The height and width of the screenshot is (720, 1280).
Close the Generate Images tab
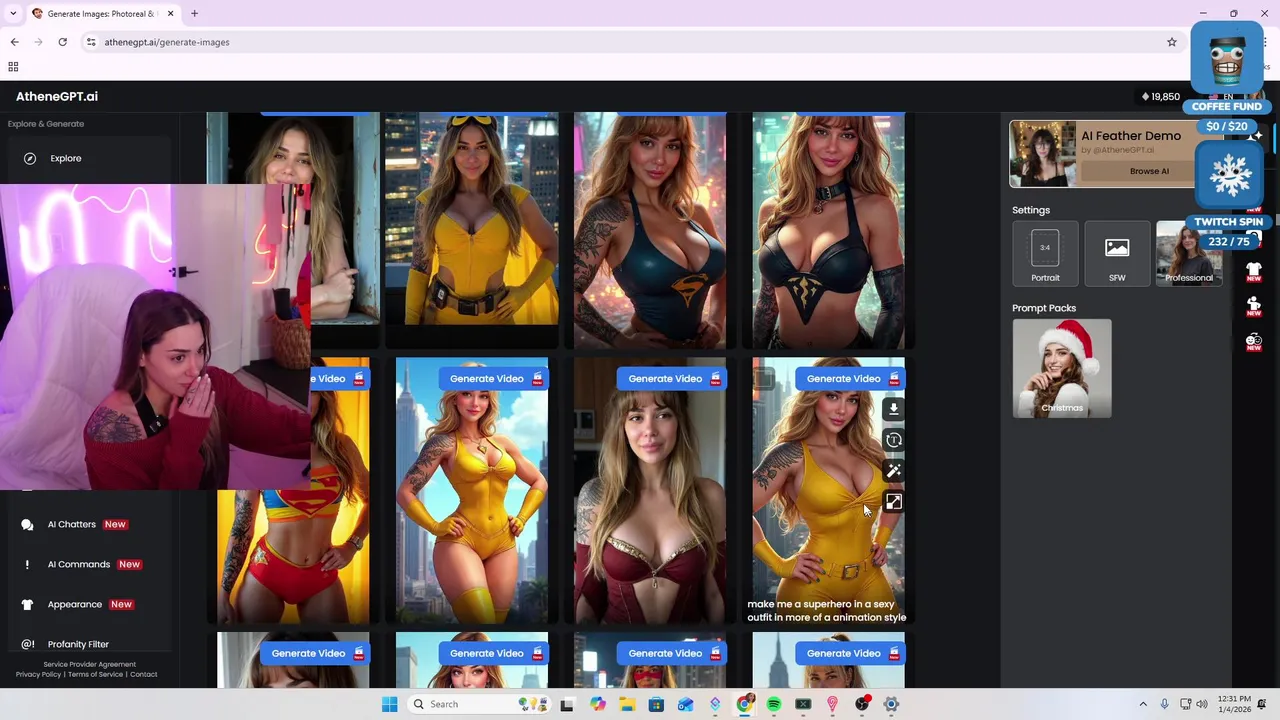pos(170,13)
